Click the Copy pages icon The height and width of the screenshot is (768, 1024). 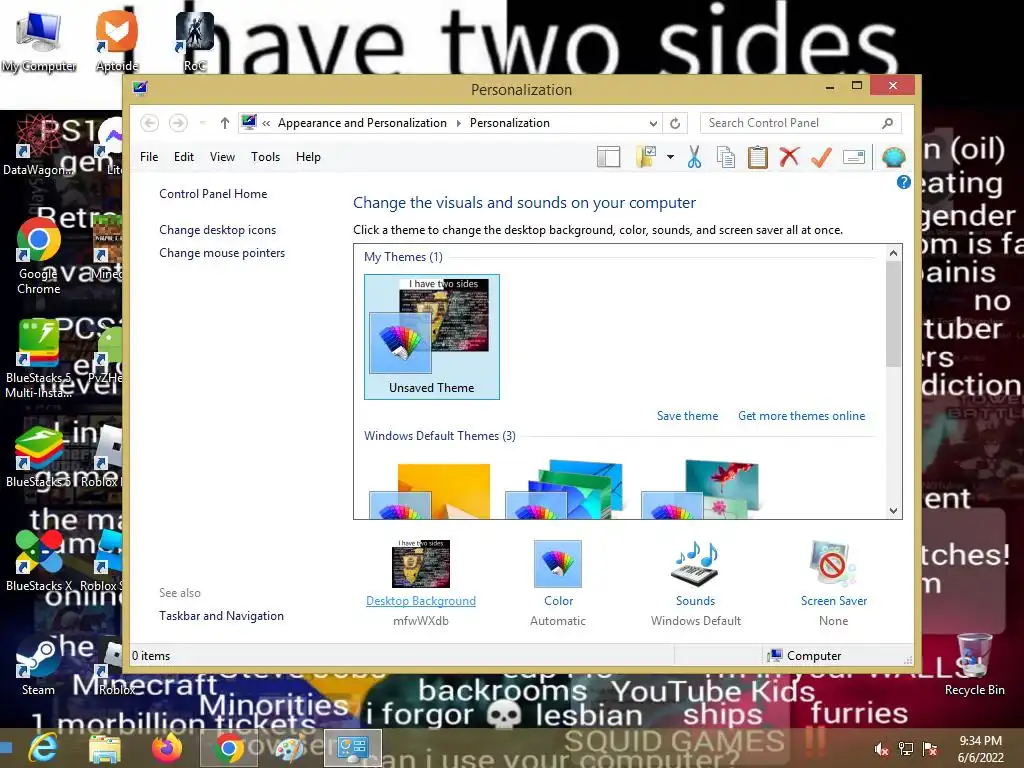click(x=726, y=157)
